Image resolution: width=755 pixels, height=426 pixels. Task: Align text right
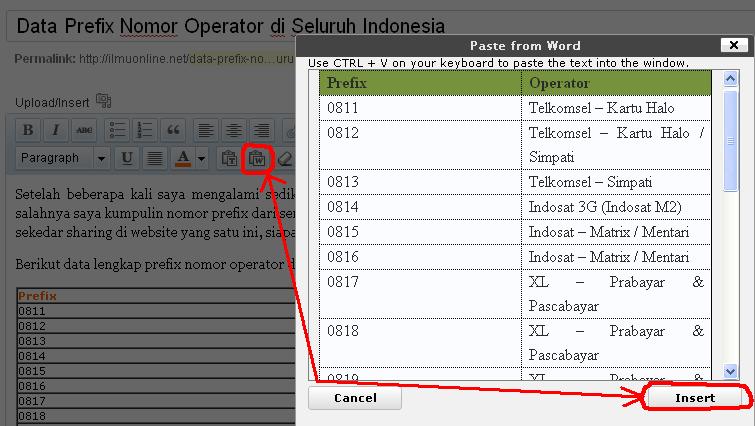(x=261, y=130)
